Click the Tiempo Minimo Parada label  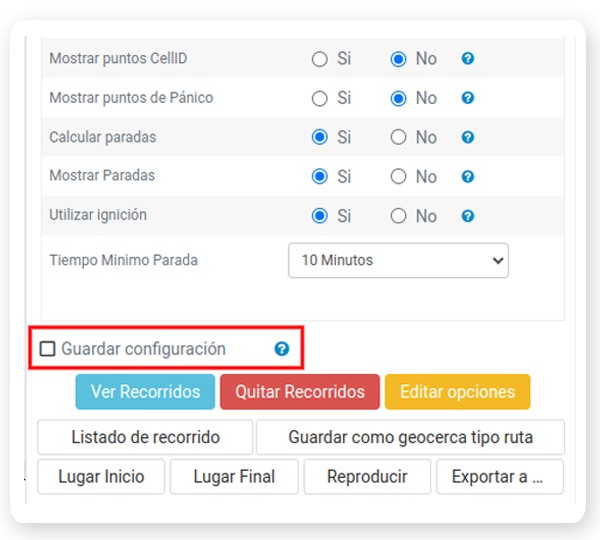(x=124, y=260)
